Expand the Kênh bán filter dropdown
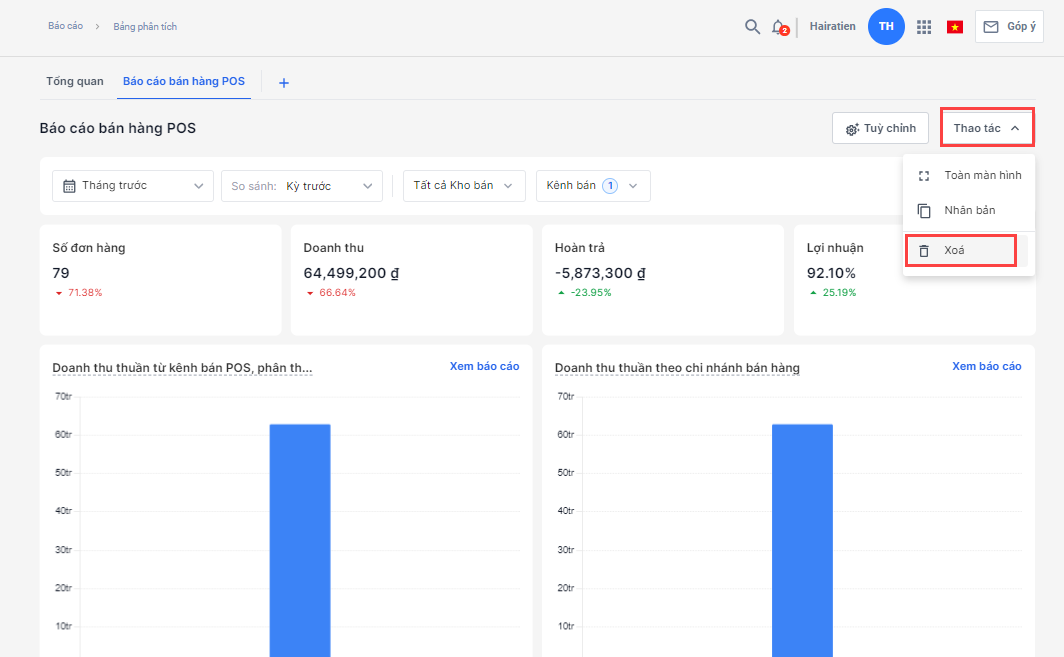 click(593, 186)
